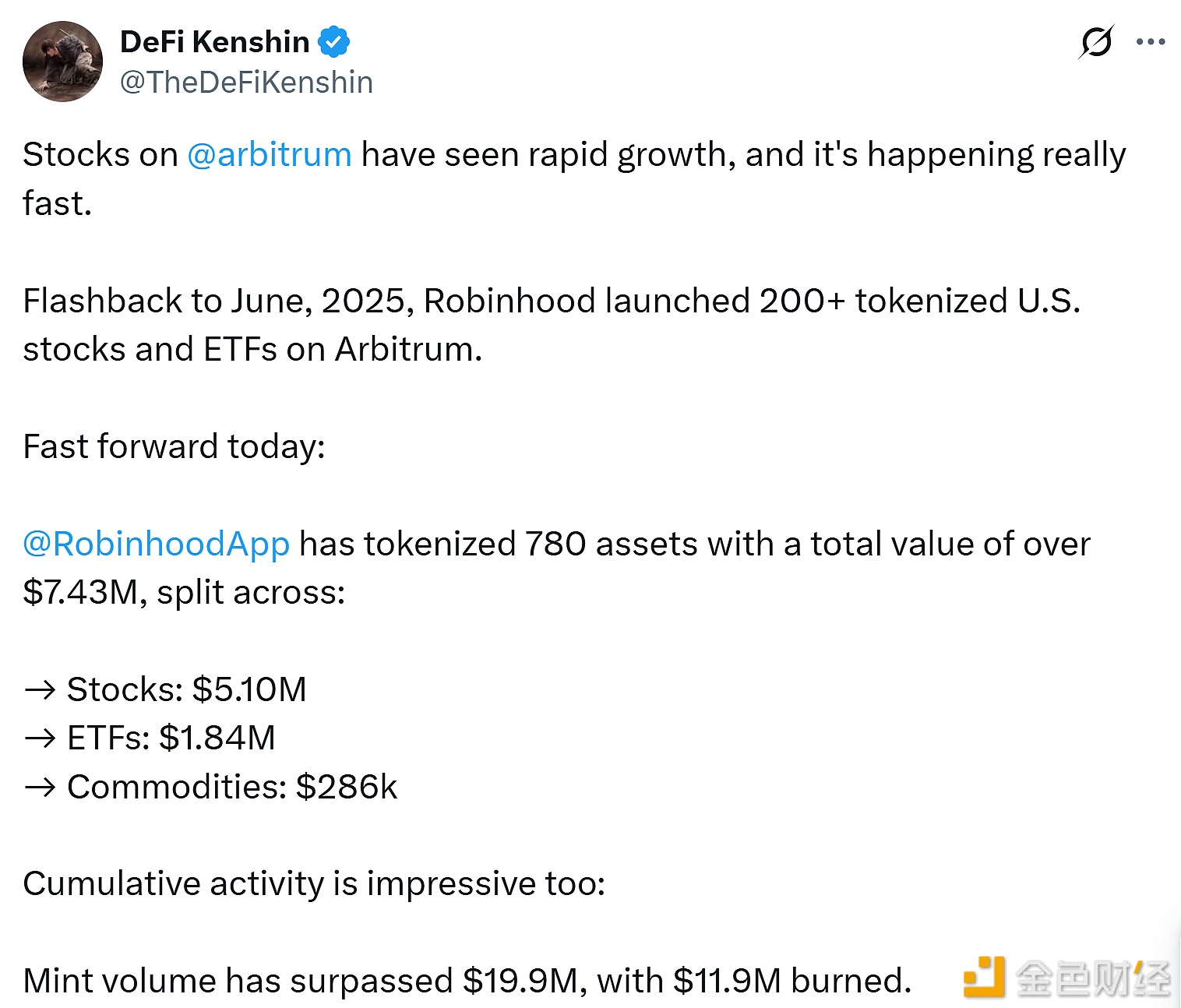The height and width of the screenshot is (1008, 1181).
Task: Click the Cumulative activity text line
Action: click(316, 883)
